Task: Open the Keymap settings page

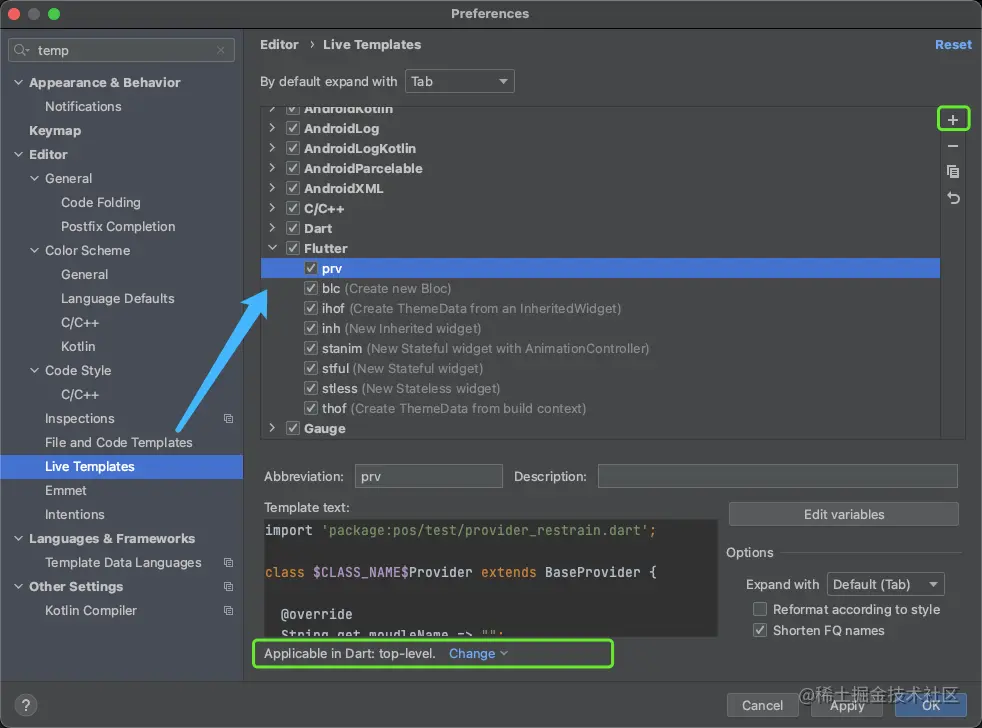Action: (55, 130)
